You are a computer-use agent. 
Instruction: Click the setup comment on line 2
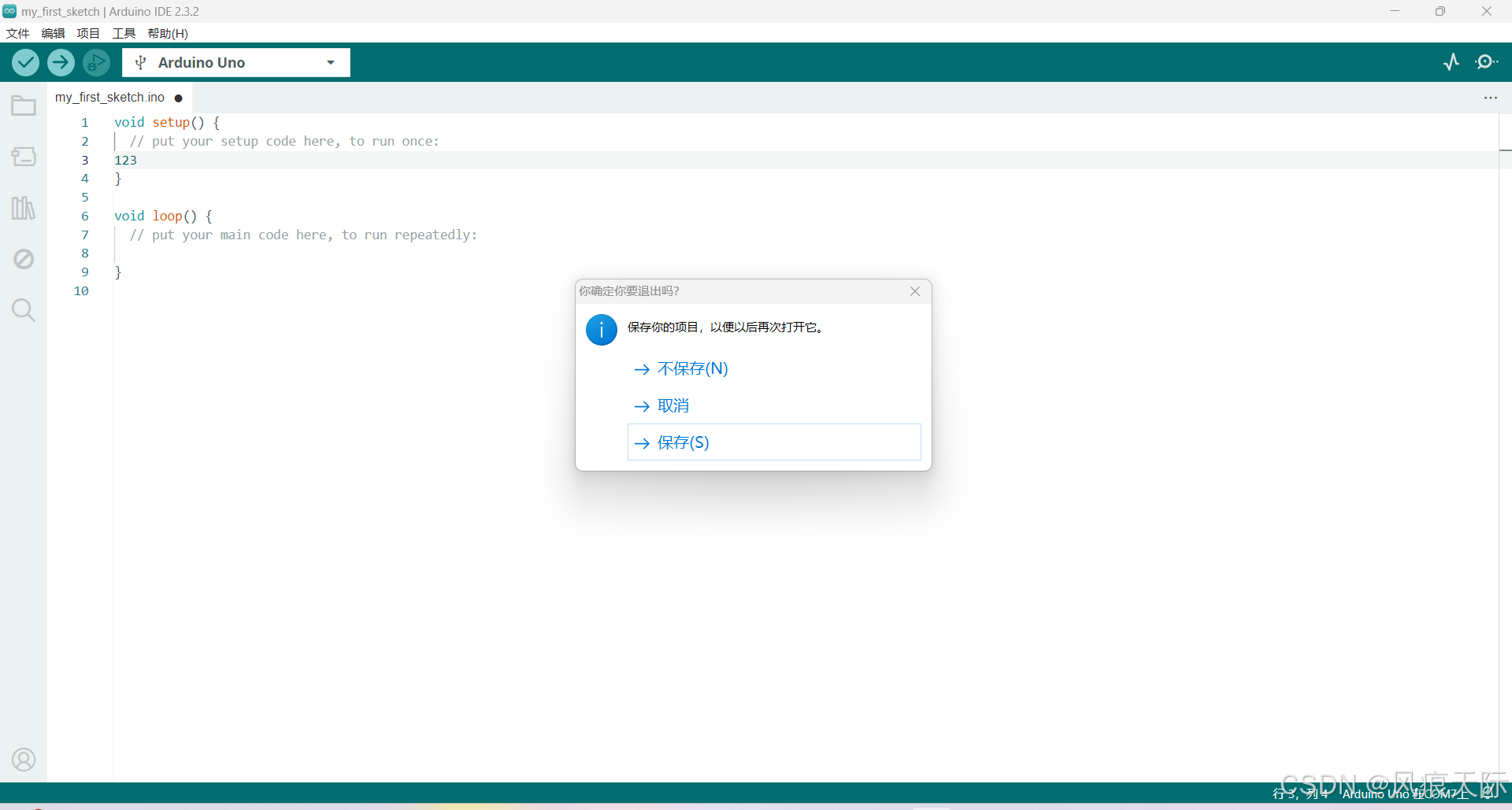(284, 141)
